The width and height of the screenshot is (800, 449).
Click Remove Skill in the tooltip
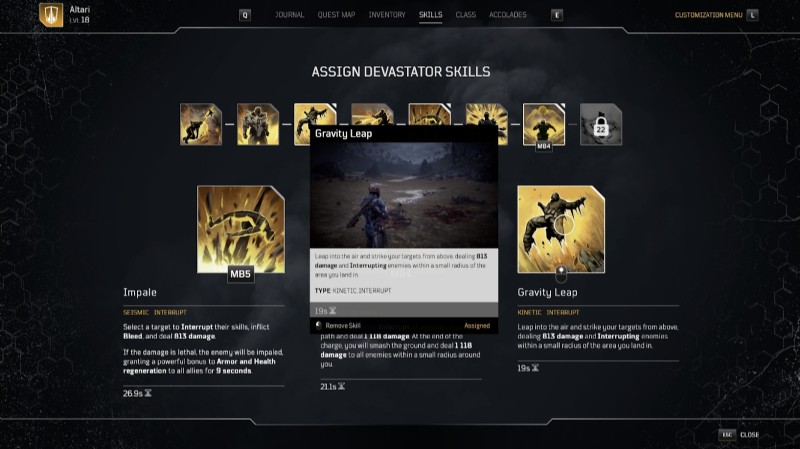click(338, 326)
